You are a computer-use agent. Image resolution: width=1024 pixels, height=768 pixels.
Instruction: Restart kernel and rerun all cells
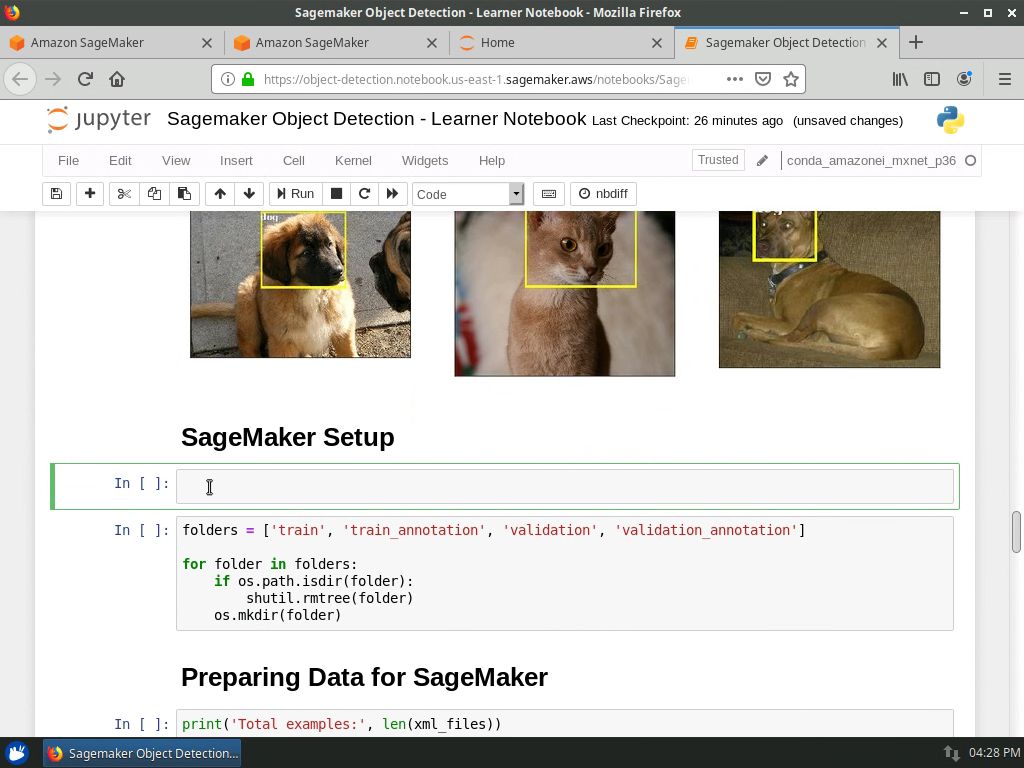coord(392,194)
